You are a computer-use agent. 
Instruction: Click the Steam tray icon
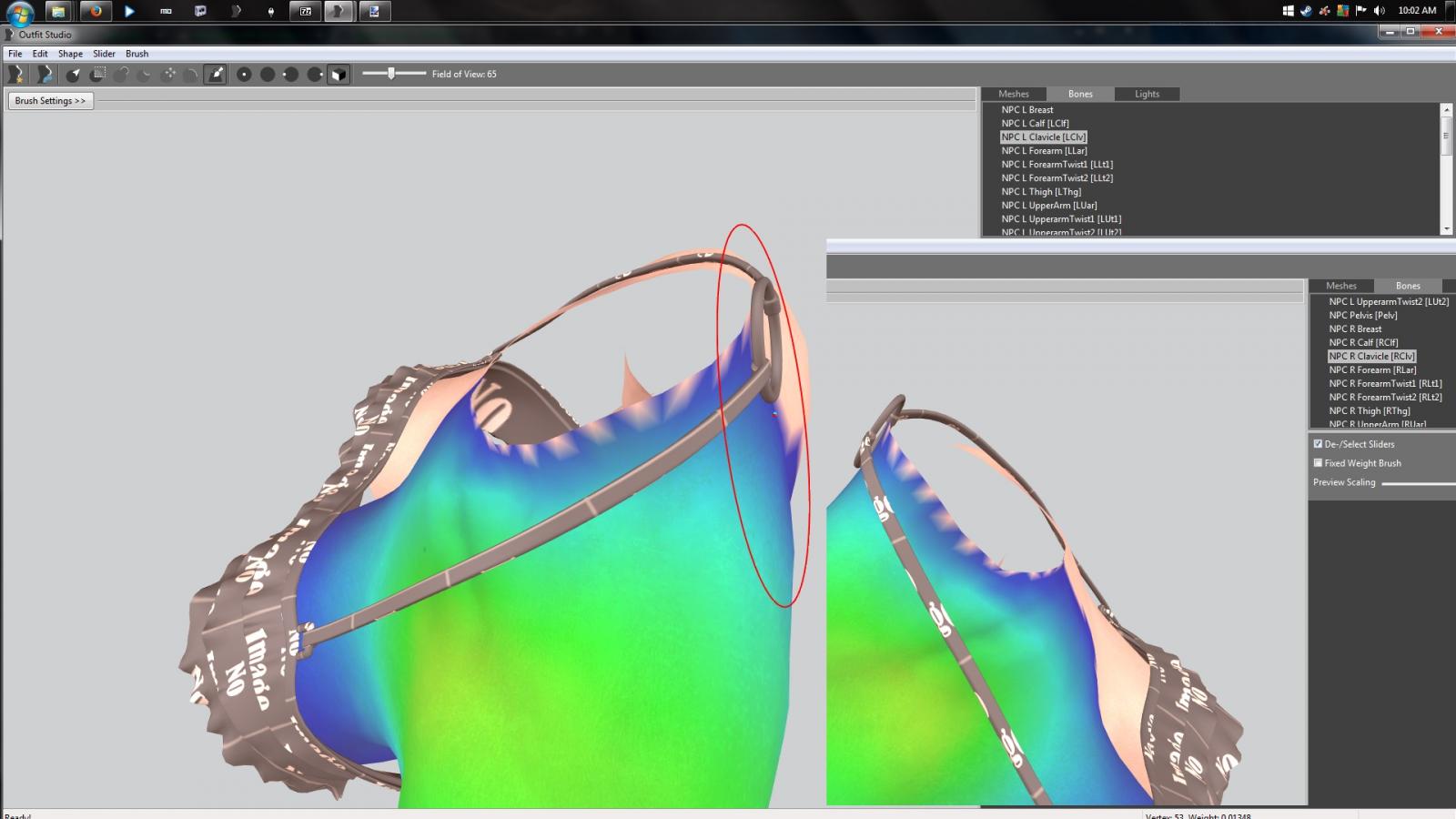[x=1307, y=11]
